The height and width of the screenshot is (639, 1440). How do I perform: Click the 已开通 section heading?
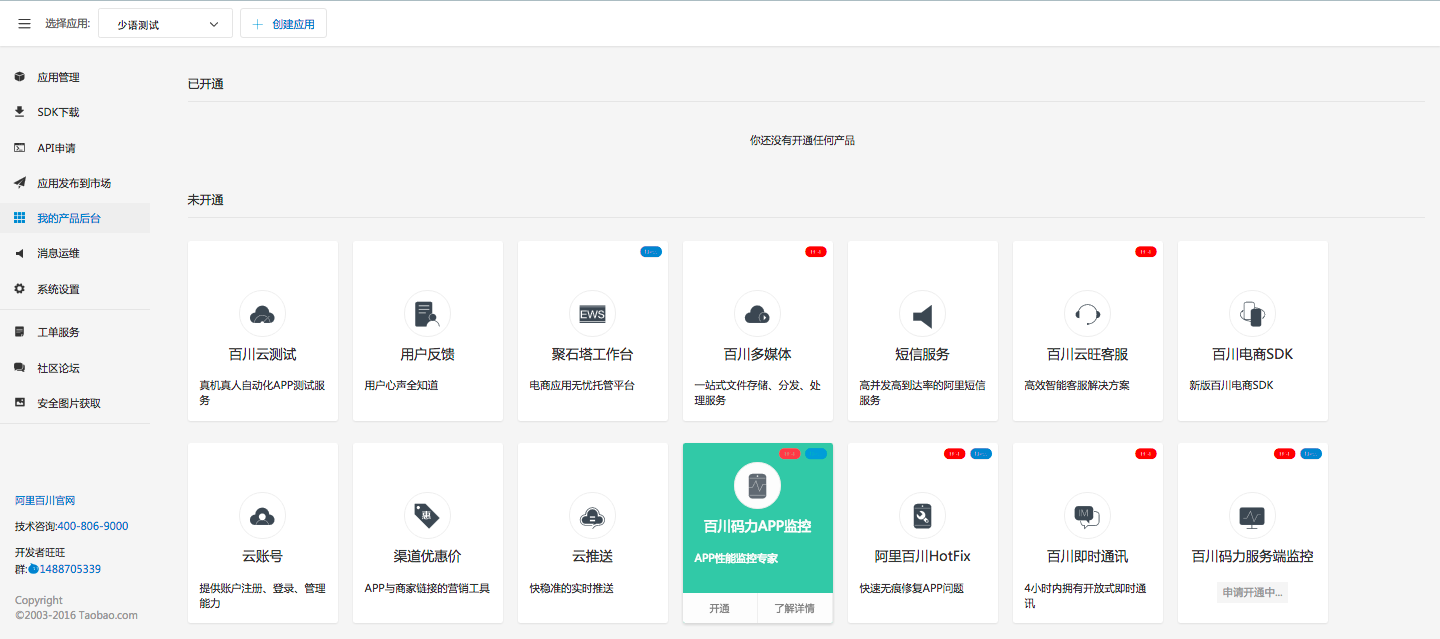coord(206,84)
